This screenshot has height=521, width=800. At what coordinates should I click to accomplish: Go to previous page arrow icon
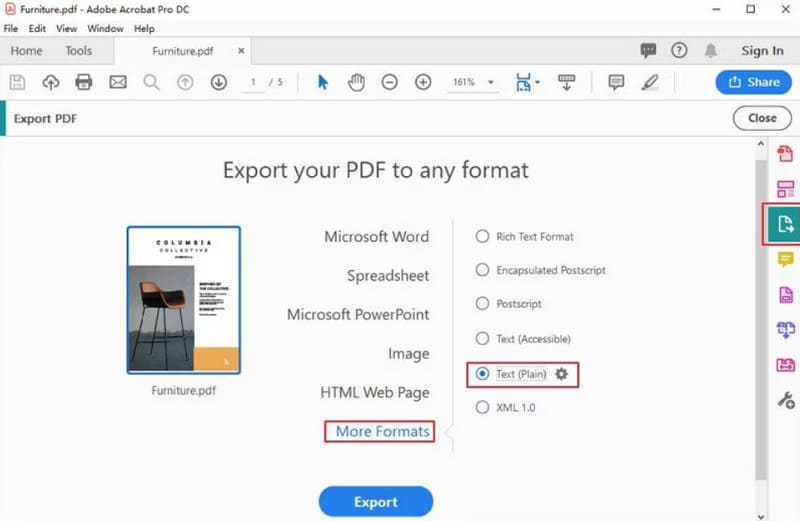coord(185,82)
